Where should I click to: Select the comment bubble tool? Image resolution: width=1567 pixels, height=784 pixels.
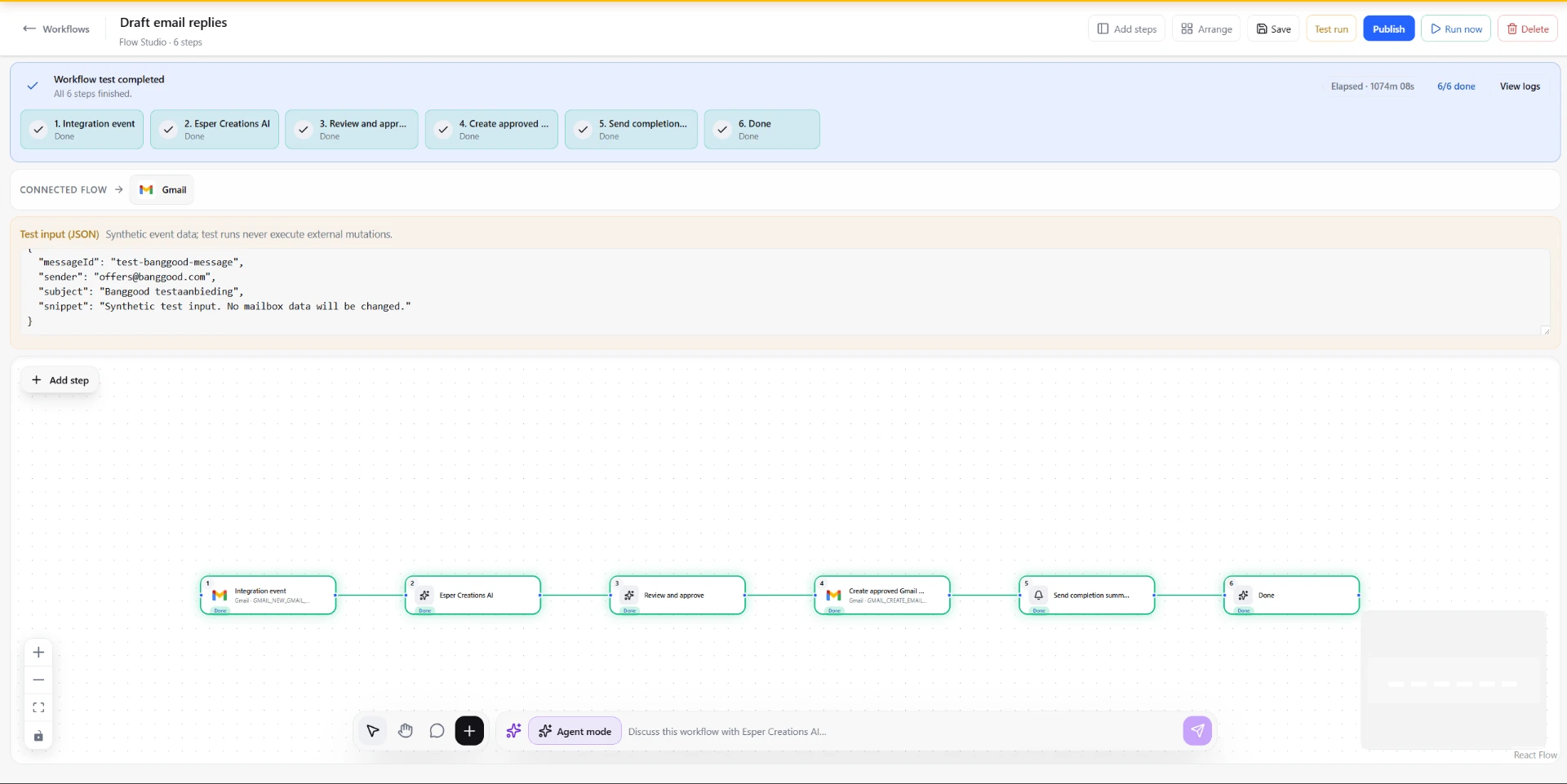tap(437, 731)
